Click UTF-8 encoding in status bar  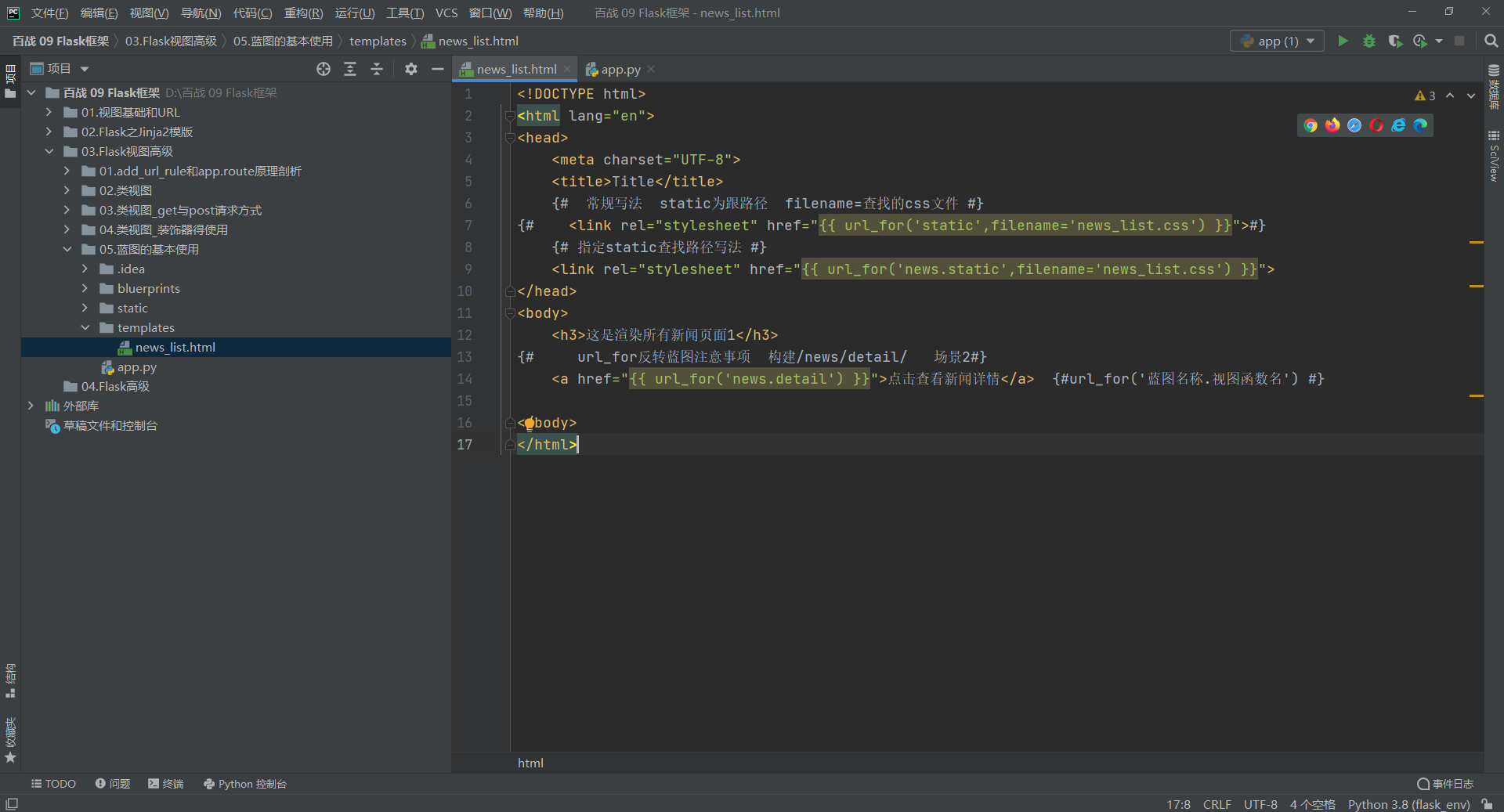(1260, 804)
